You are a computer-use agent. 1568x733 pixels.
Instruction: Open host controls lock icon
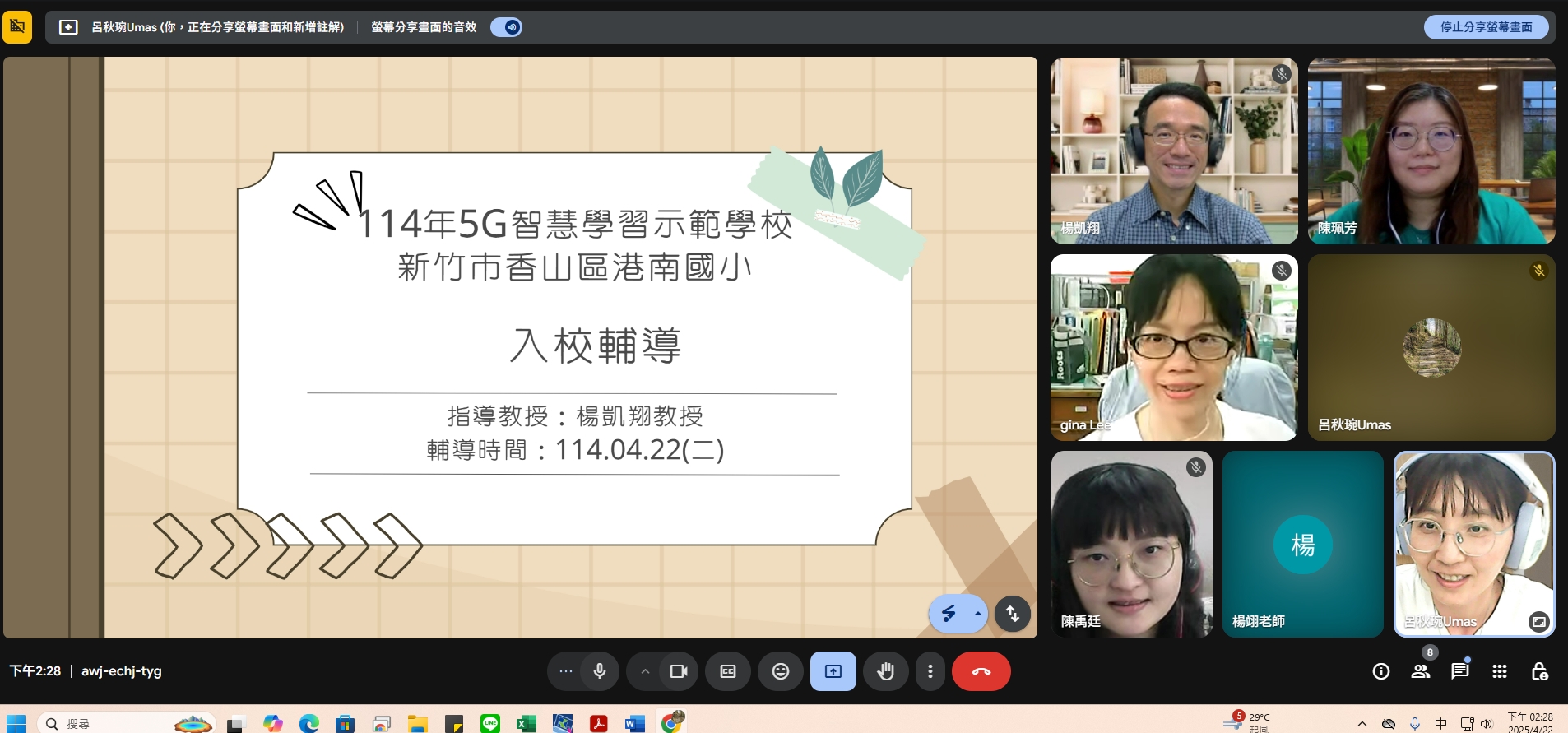1539,671
